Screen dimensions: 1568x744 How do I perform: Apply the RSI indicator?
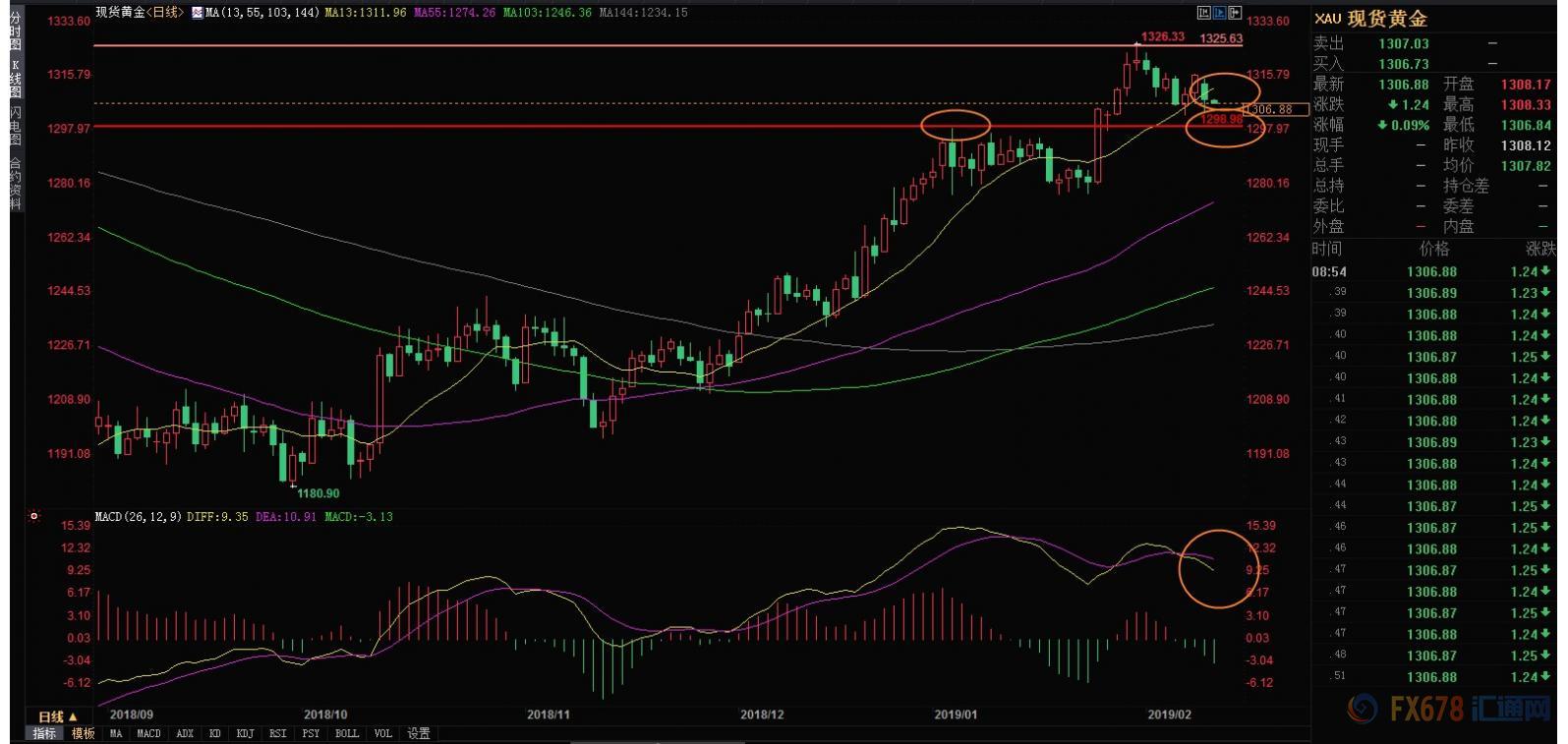point(278,734)
